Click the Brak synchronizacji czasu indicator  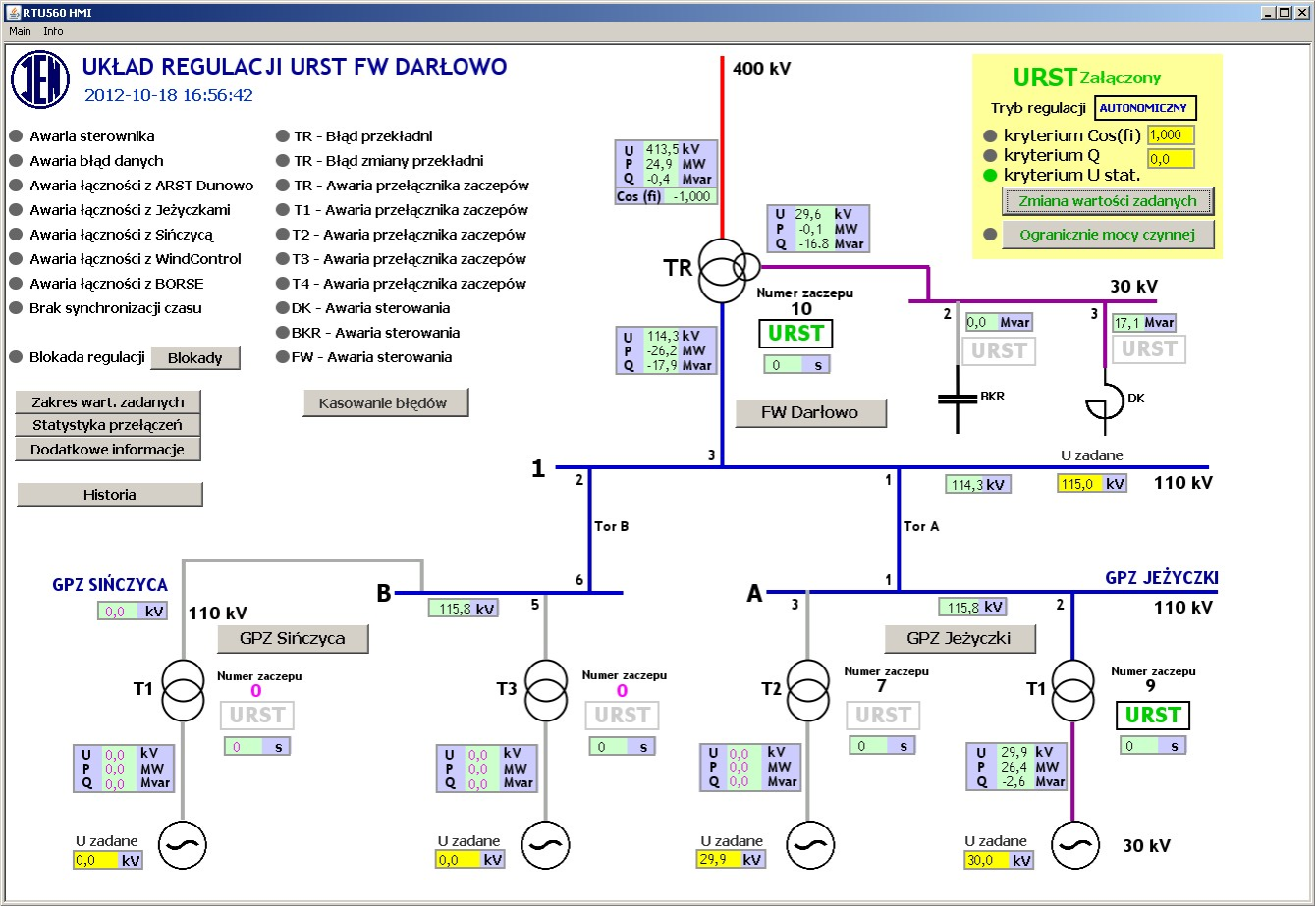(16, 308)
